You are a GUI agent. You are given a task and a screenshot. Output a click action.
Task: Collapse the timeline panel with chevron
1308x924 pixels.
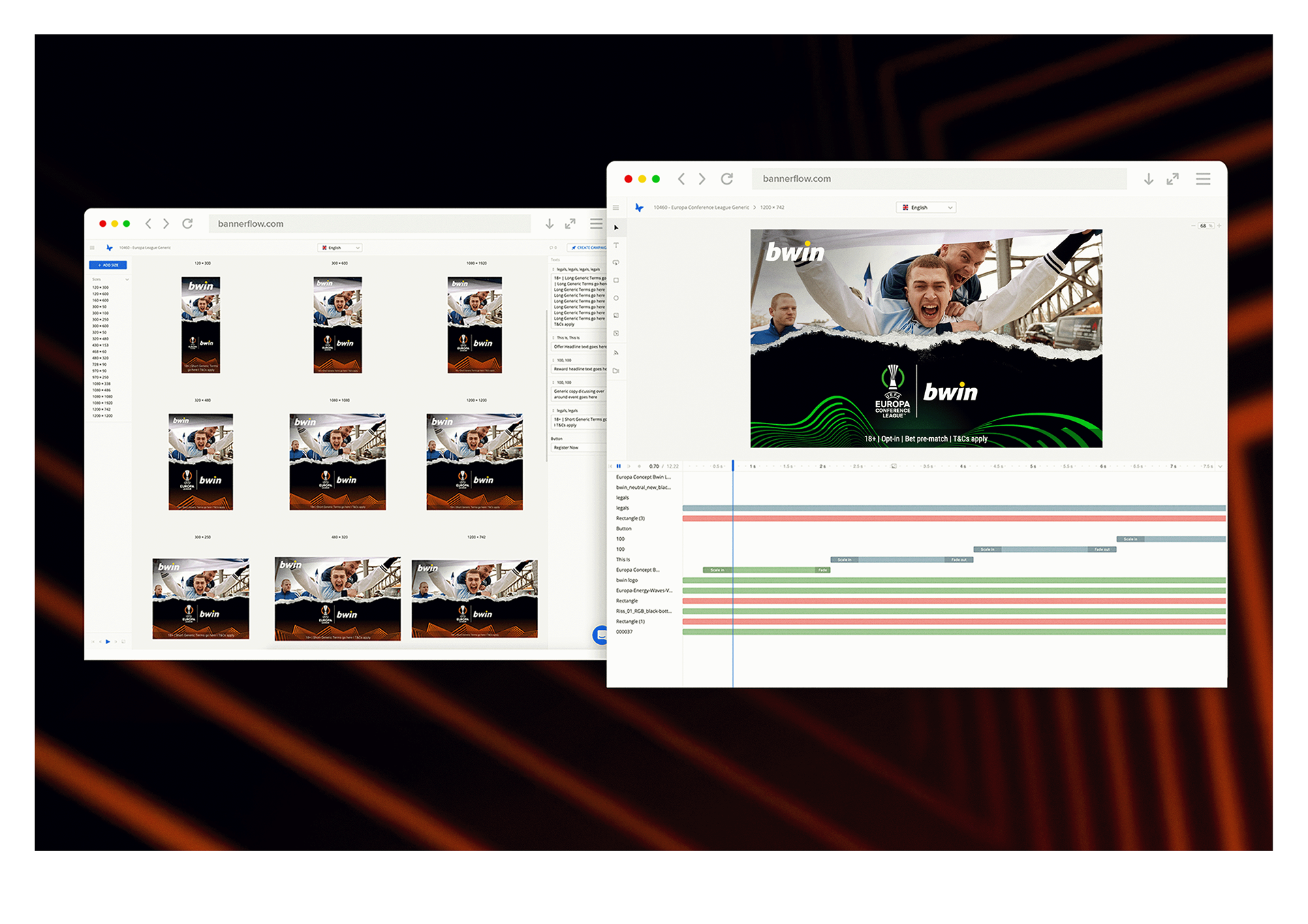1220,466
